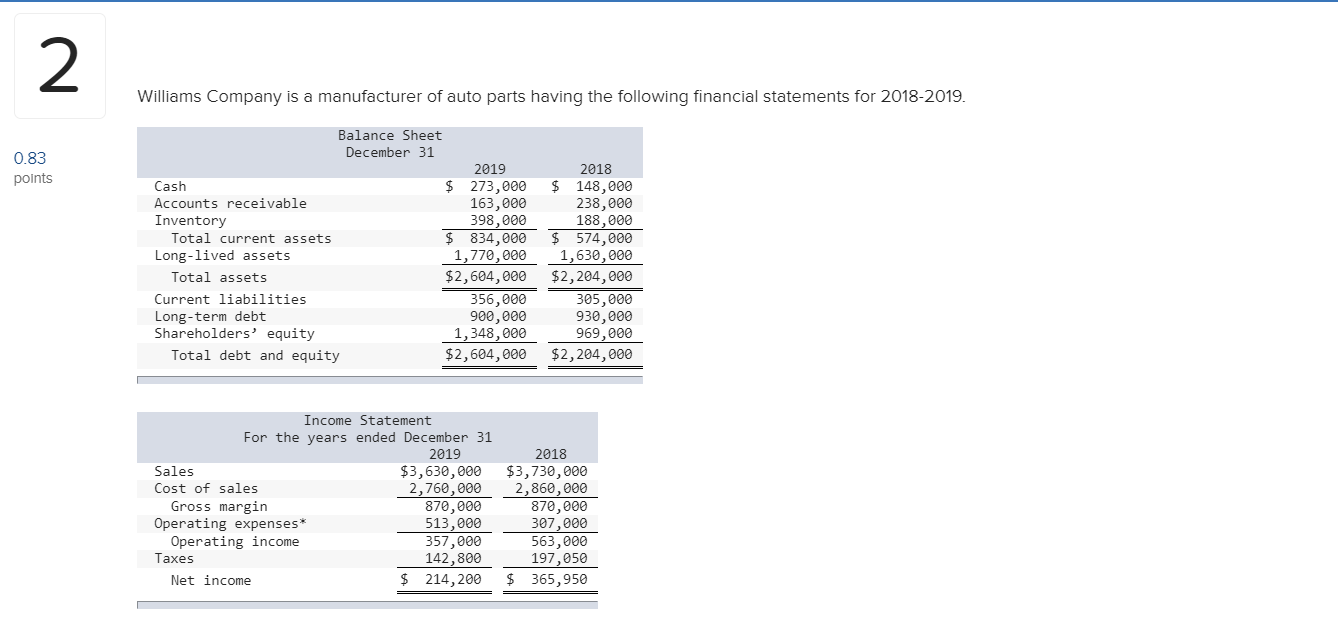Select the Cost of sales label
Screen dimensions: 1338x617
tap(206, 488)
